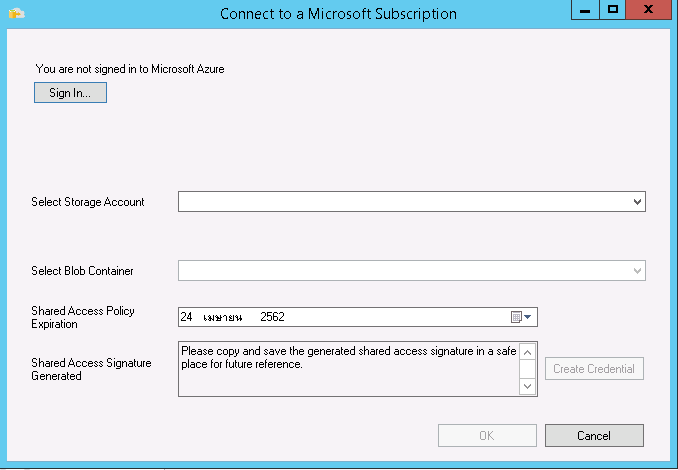The width and height of the screenshot is (678, 470).
Task: Maximize the Connect to Microsoft Subscription window
Action: [x=613, y=10]
